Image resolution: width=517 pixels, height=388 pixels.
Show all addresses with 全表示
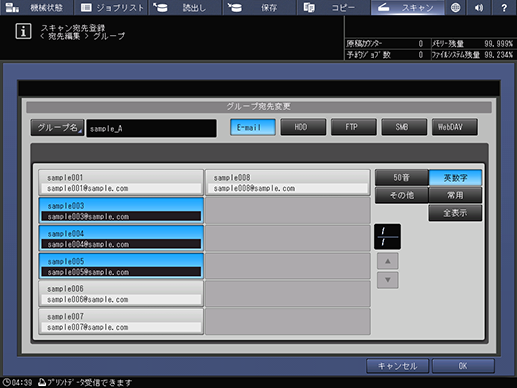tap(455, 213)
